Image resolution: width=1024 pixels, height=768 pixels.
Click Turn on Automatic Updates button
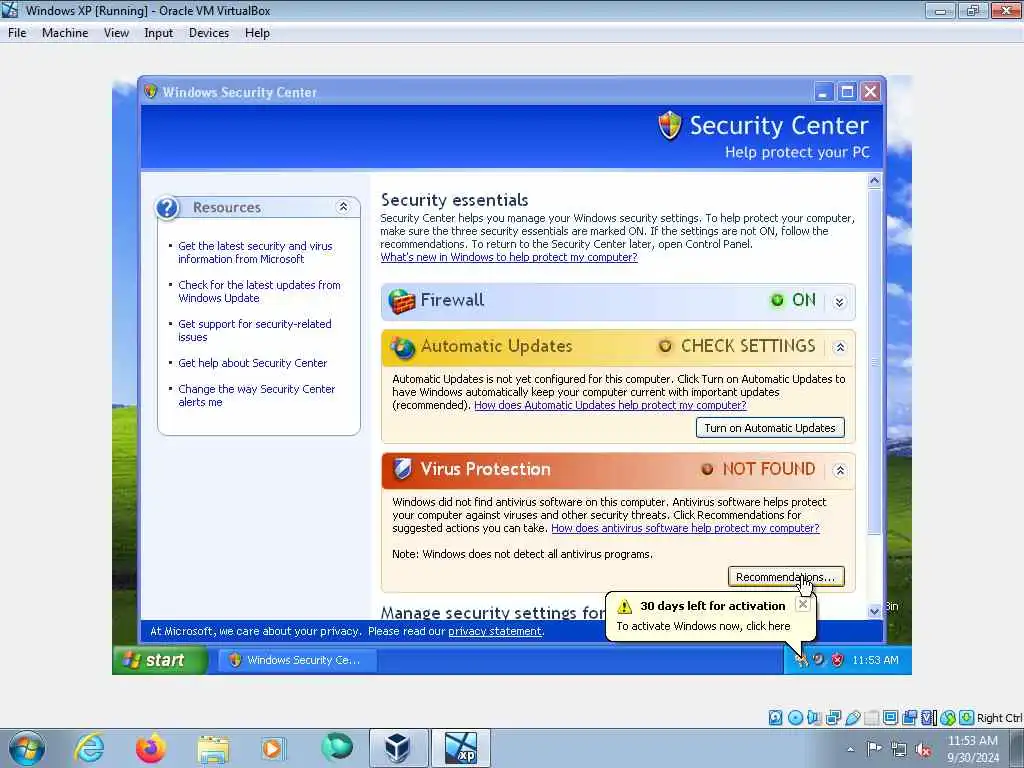pyautogui.click(x=770, y=428)
